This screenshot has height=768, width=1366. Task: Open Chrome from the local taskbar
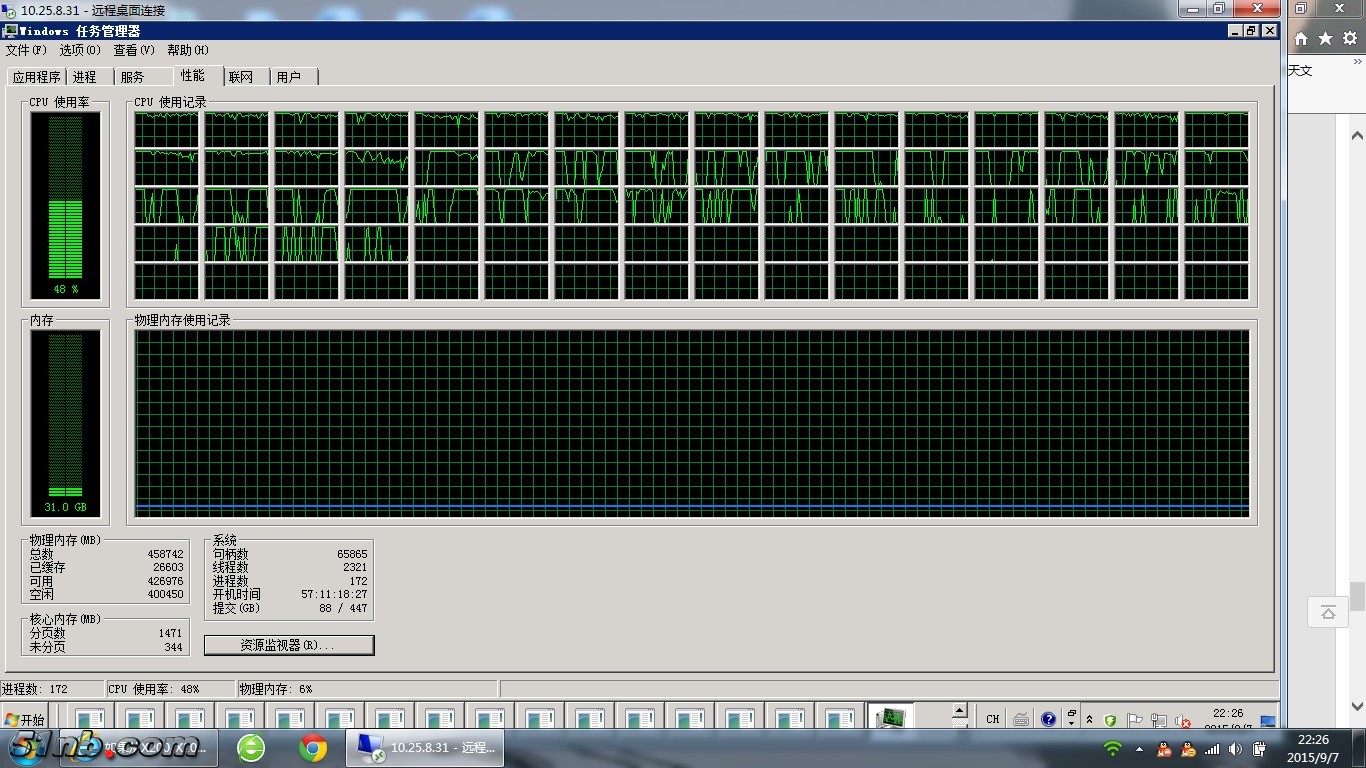(313, 748)
